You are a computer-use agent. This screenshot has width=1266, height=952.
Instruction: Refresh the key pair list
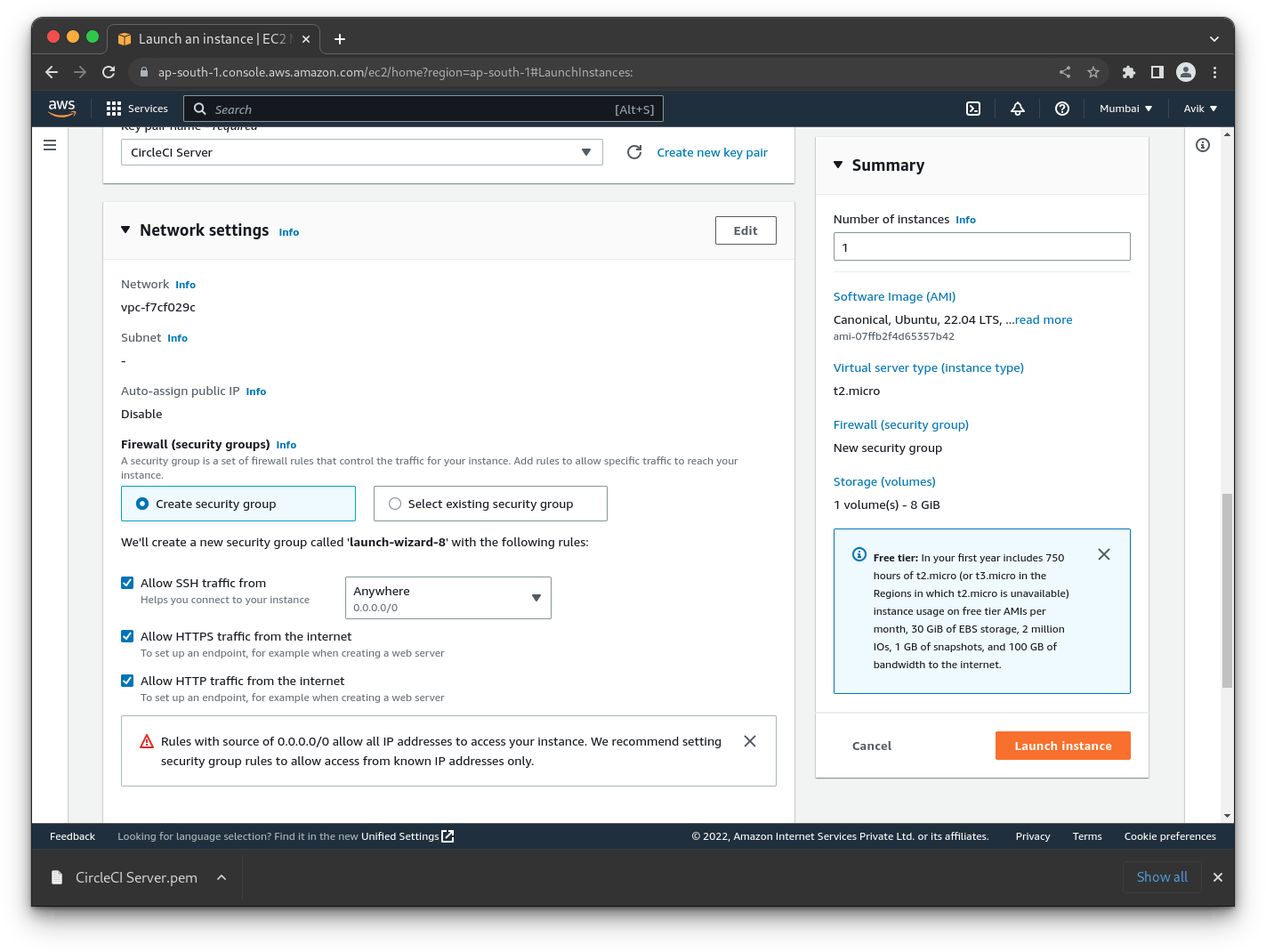click(x=634, y=152)
